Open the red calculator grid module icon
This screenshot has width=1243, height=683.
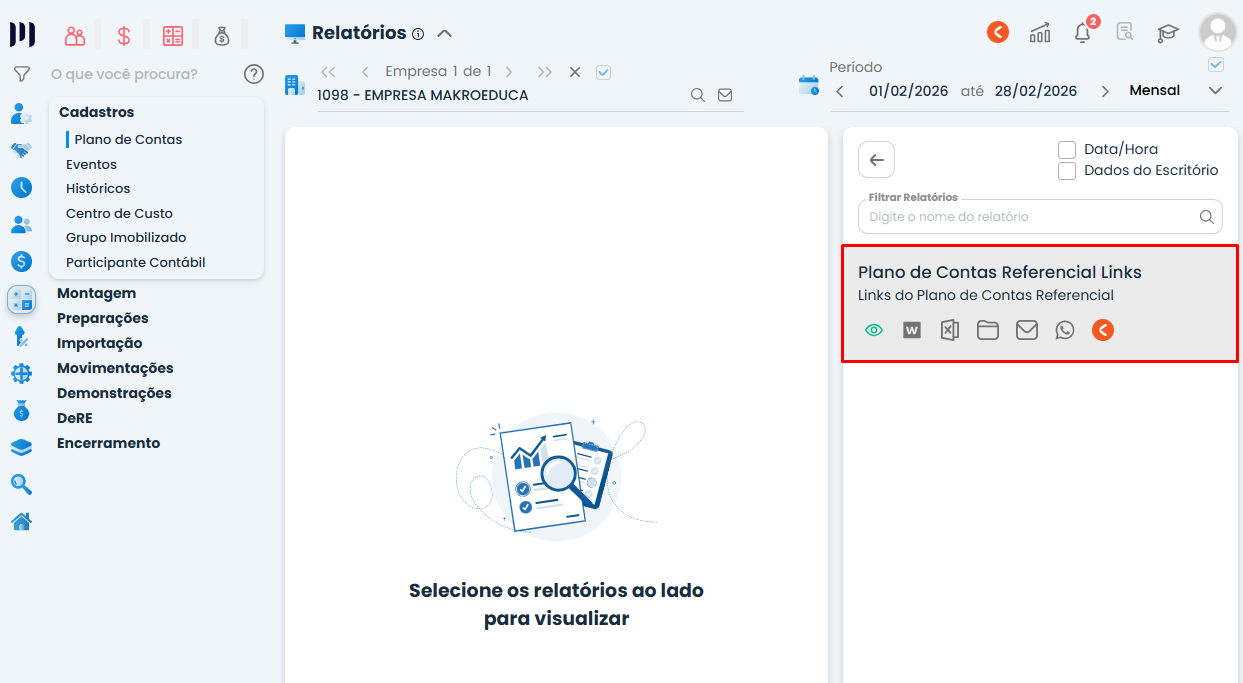click(173, 36)
